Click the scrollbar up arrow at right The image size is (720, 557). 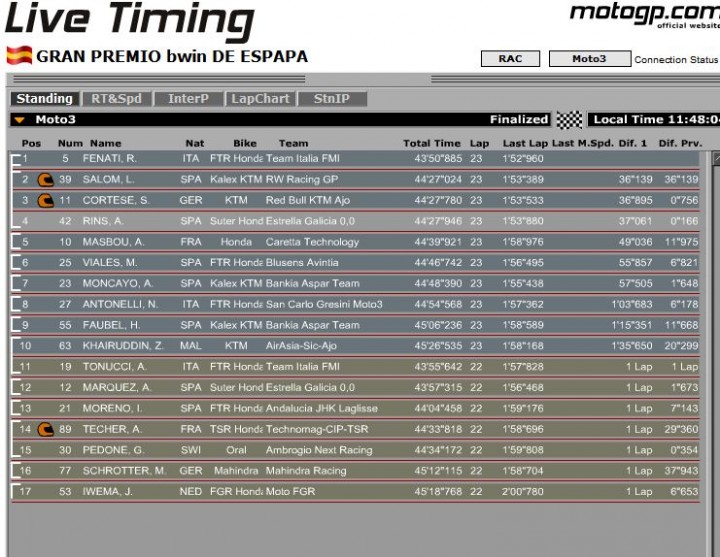click(716, 159)
